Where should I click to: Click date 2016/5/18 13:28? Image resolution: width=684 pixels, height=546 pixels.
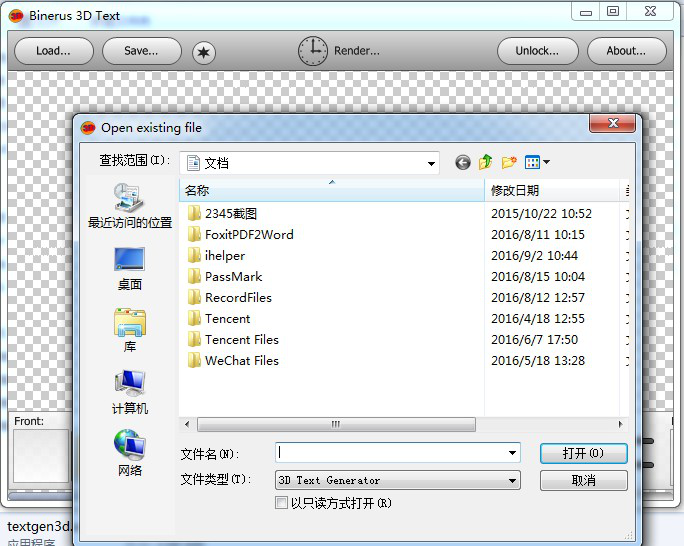[x=538, y=360]
